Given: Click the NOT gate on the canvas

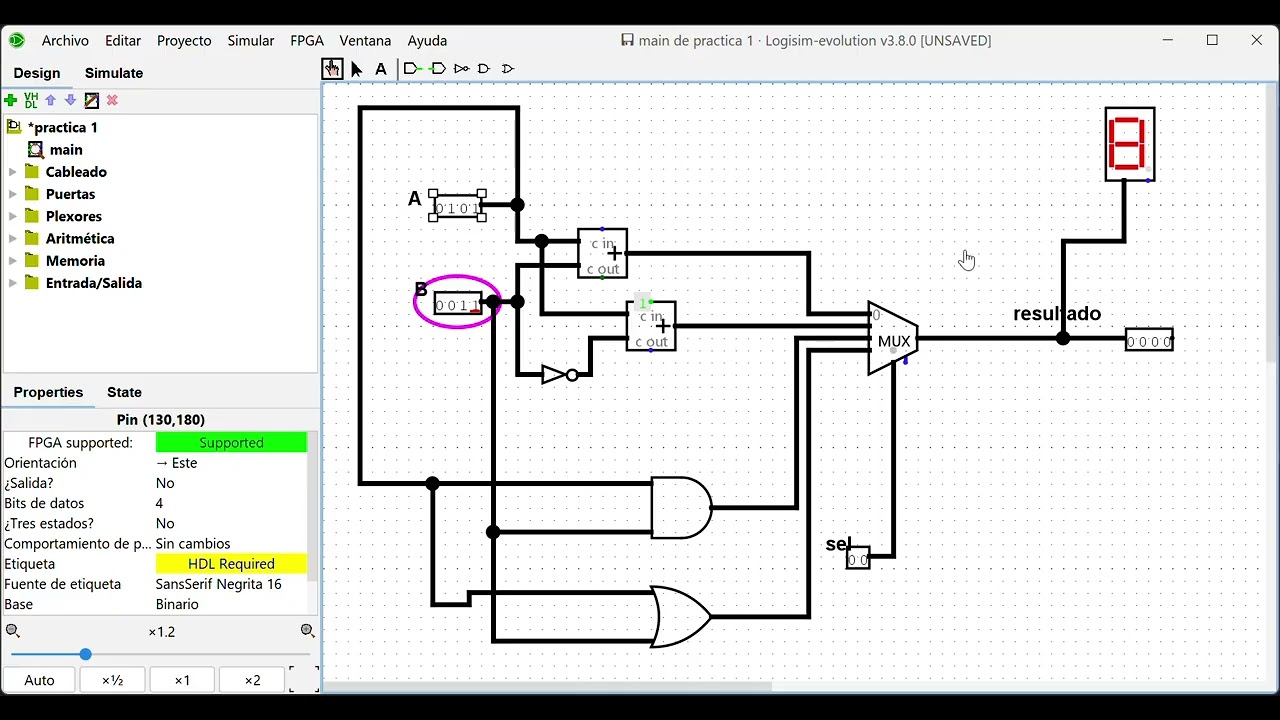Looking at the screenshot, I should click(559, 375).
